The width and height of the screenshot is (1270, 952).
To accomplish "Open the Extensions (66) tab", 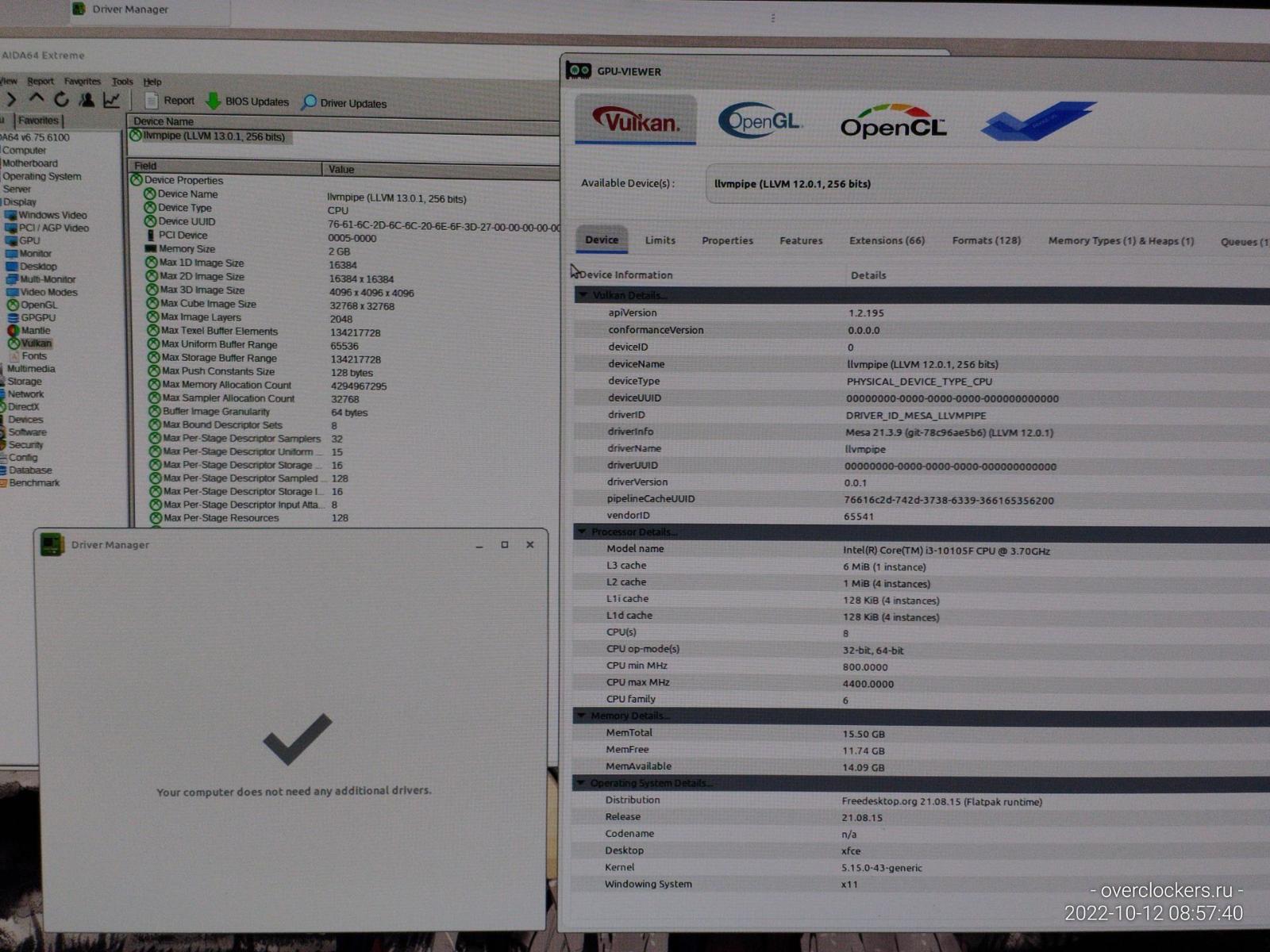I will pyautogui.click(x=887, y=240).
